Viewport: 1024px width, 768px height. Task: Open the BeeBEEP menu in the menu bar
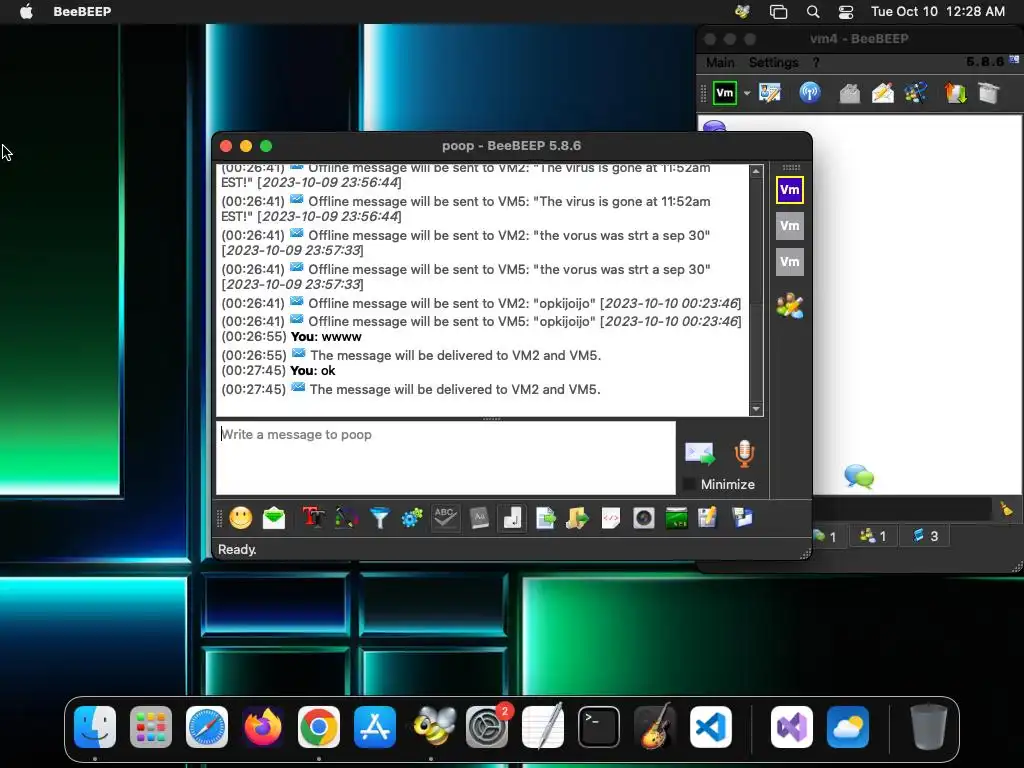pyautogui.click(x=82, y=12)
